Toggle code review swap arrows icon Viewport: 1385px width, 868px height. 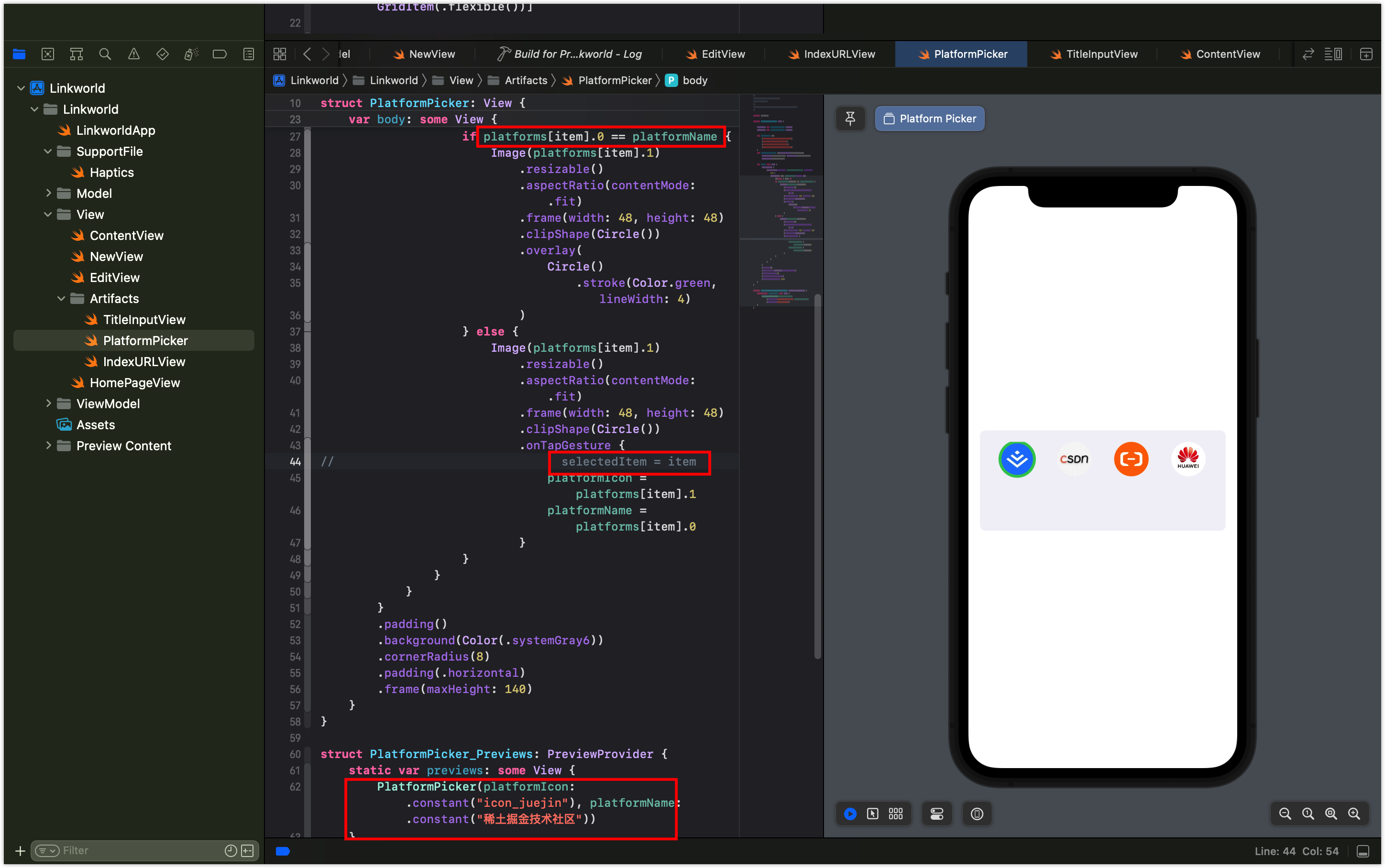[1308, 54]
